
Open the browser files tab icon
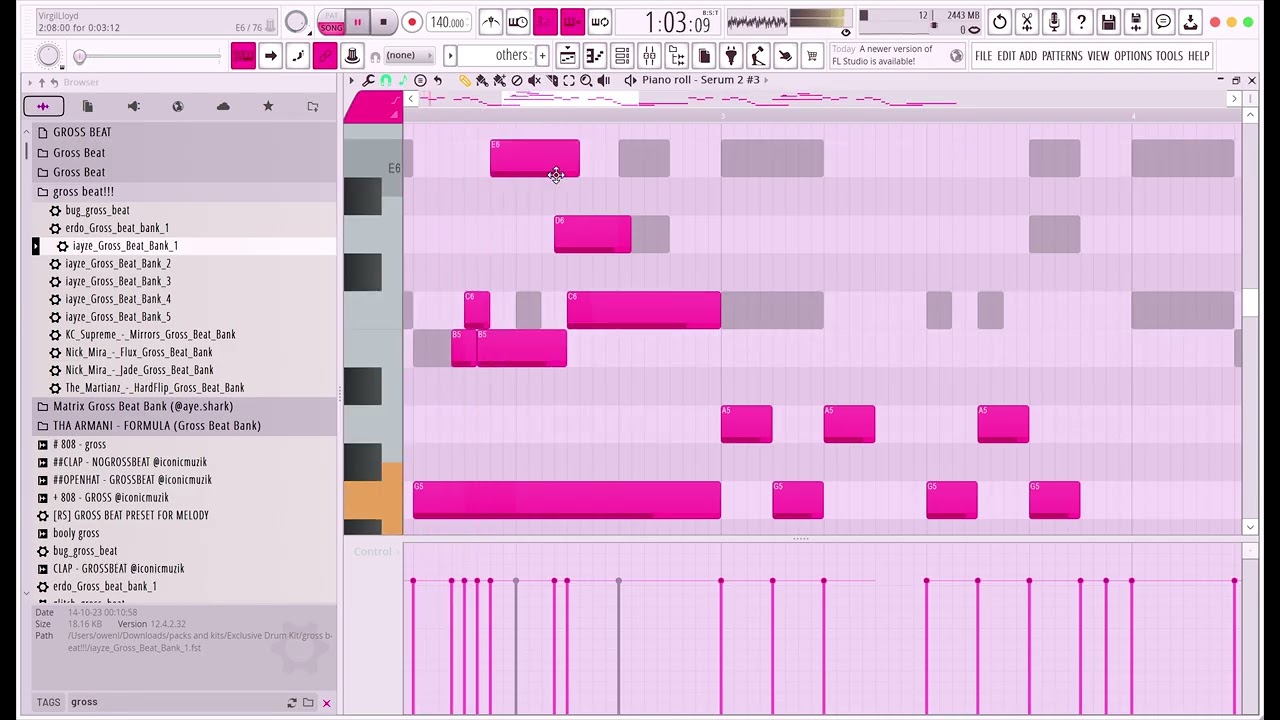88,106
